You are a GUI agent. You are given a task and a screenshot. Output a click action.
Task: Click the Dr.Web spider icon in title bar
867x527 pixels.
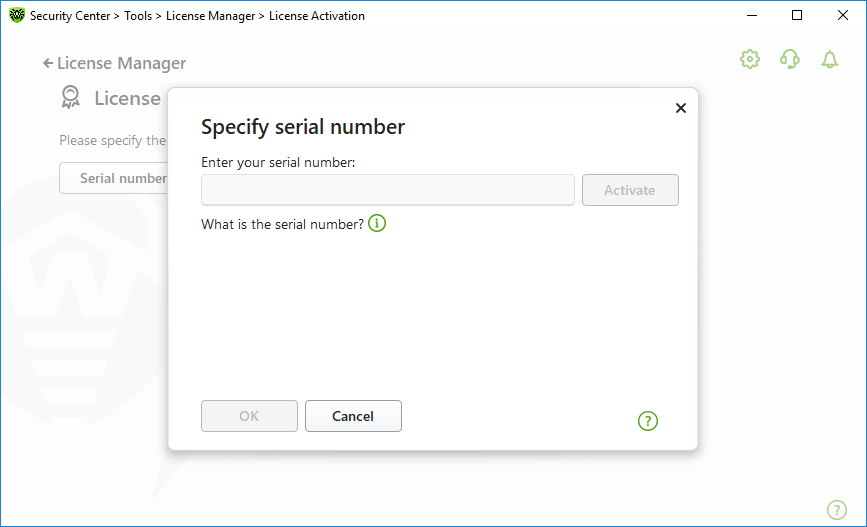[17, 15]
